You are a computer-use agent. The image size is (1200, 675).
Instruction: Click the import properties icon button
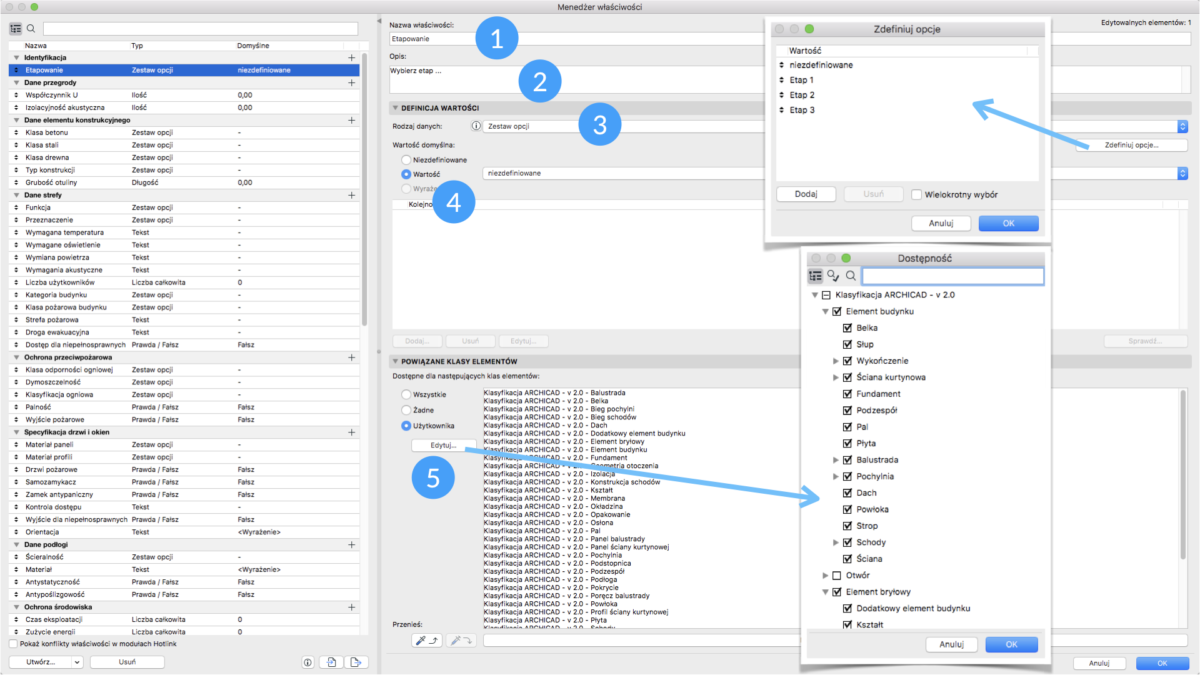pos(331,662)
